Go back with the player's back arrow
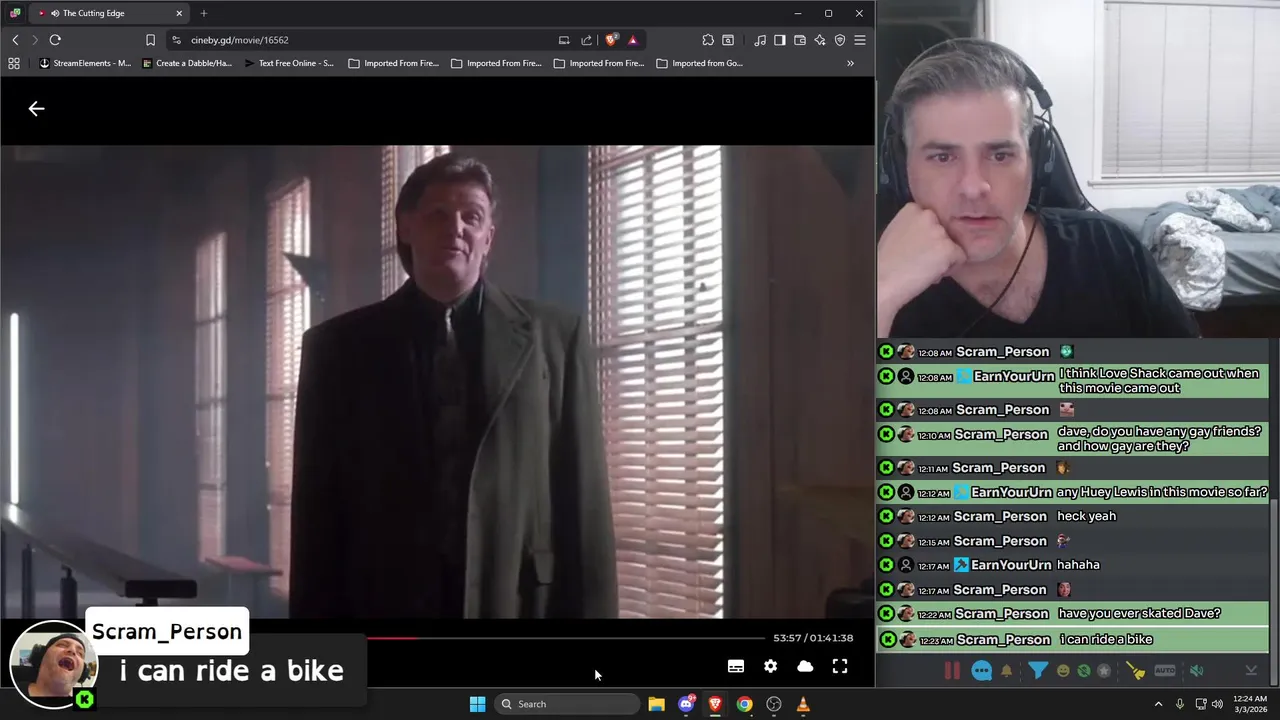The width and height of the screenshot is (1280, 720). click(36, 108)
